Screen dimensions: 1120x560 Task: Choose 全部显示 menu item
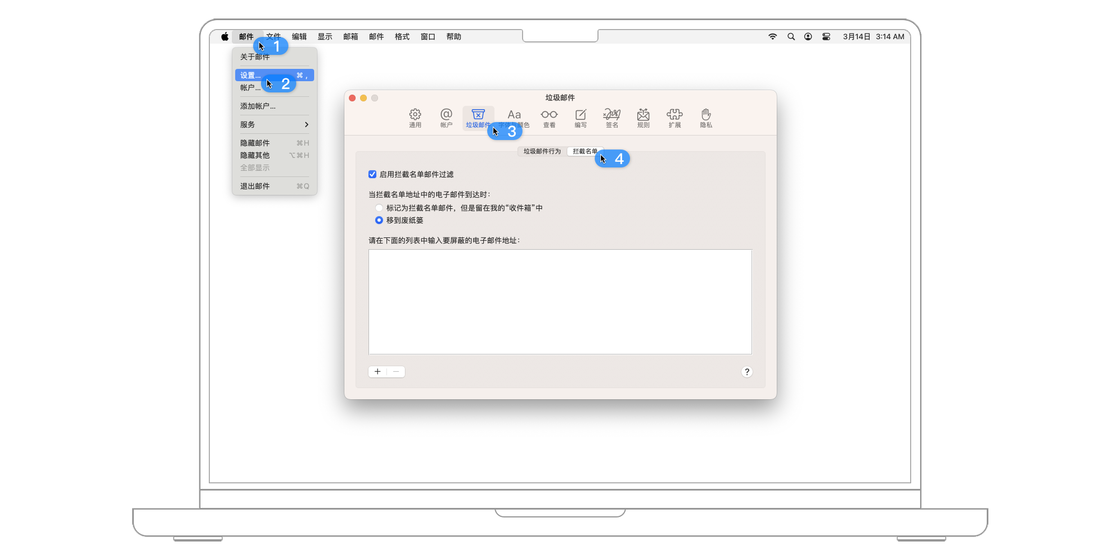click(x=274, y=167)
